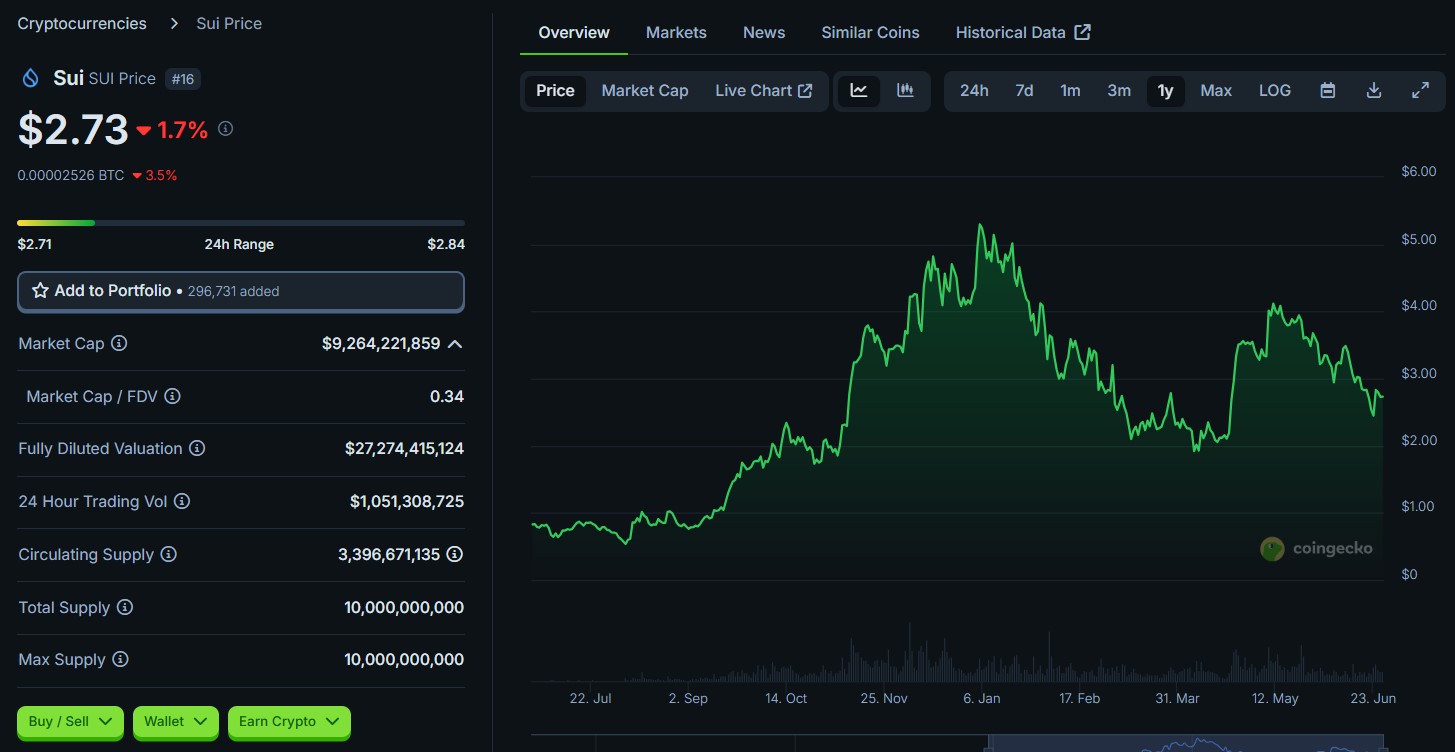Go to Cryptocurrencies breadcrumb link
The width and height of the screenshot is (1455, 752).
pyautogui.click(x=82, y=23)
